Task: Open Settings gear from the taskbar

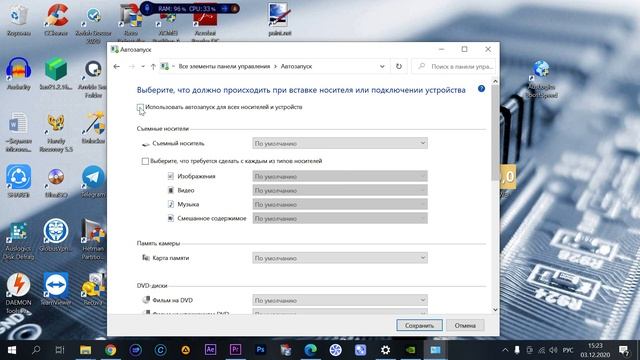Action: (385, 350)
